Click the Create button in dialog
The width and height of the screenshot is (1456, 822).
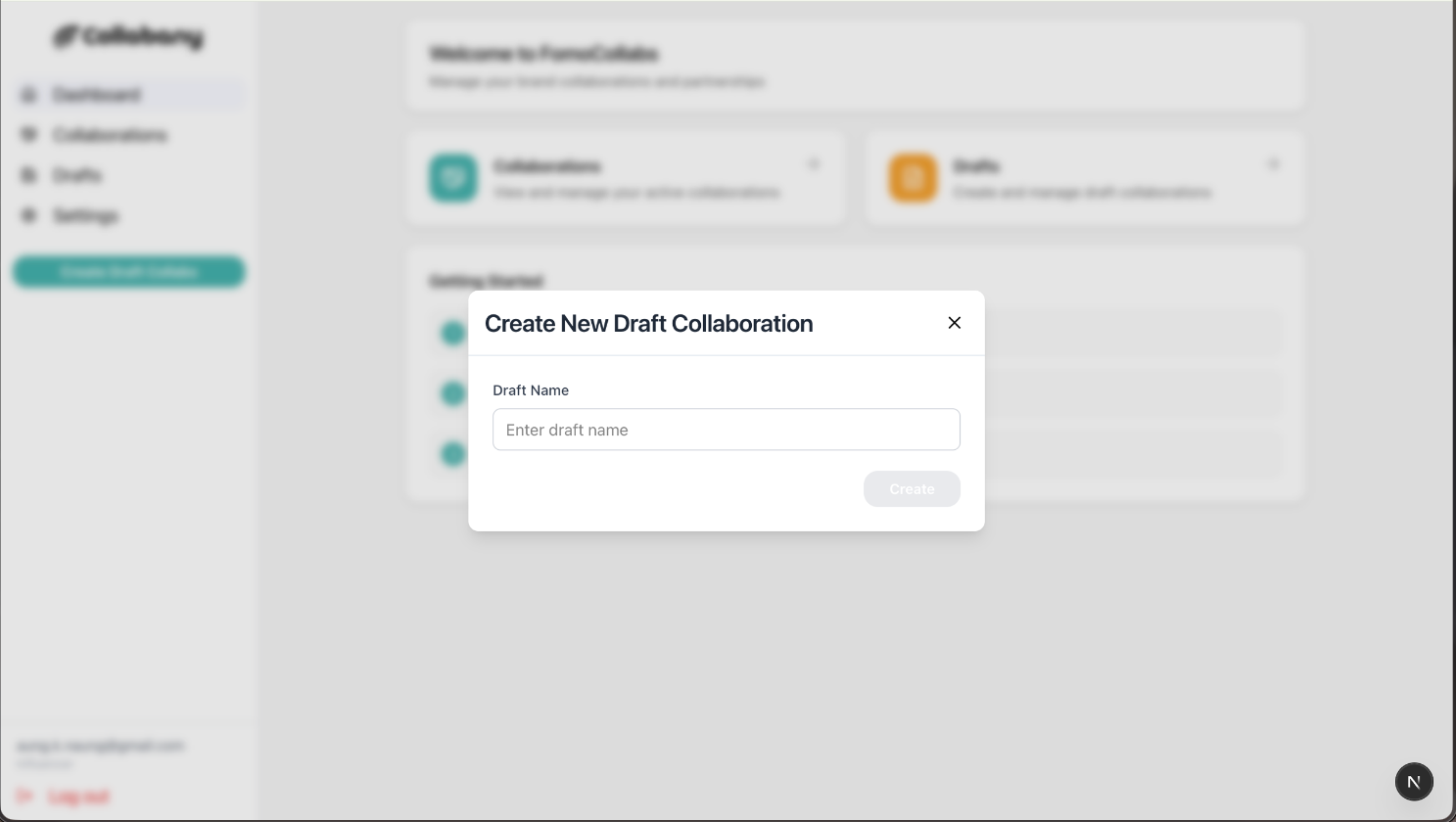pos(912,489)
